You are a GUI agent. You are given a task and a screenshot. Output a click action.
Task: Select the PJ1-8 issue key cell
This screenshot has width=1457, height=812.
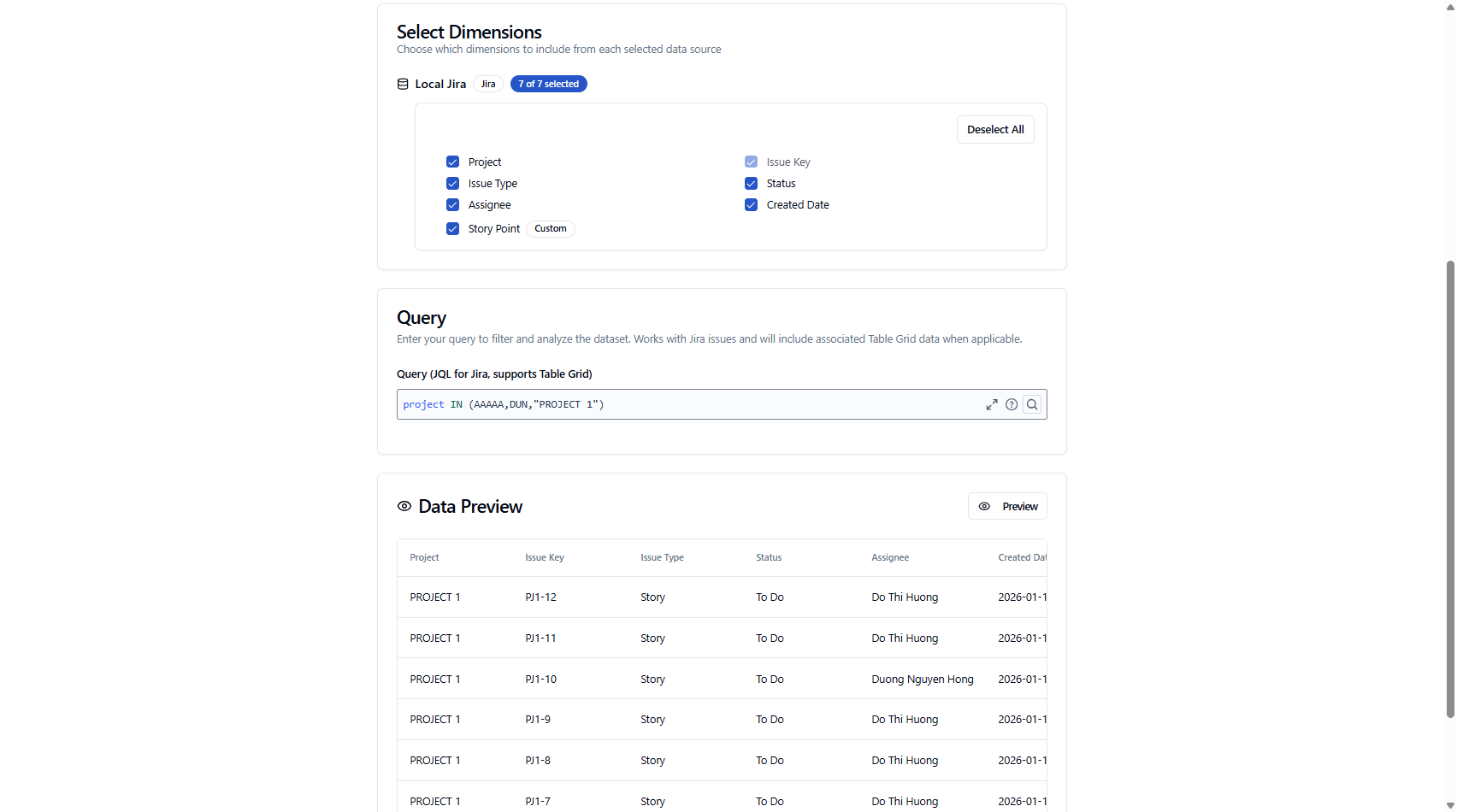click(538, 760)
